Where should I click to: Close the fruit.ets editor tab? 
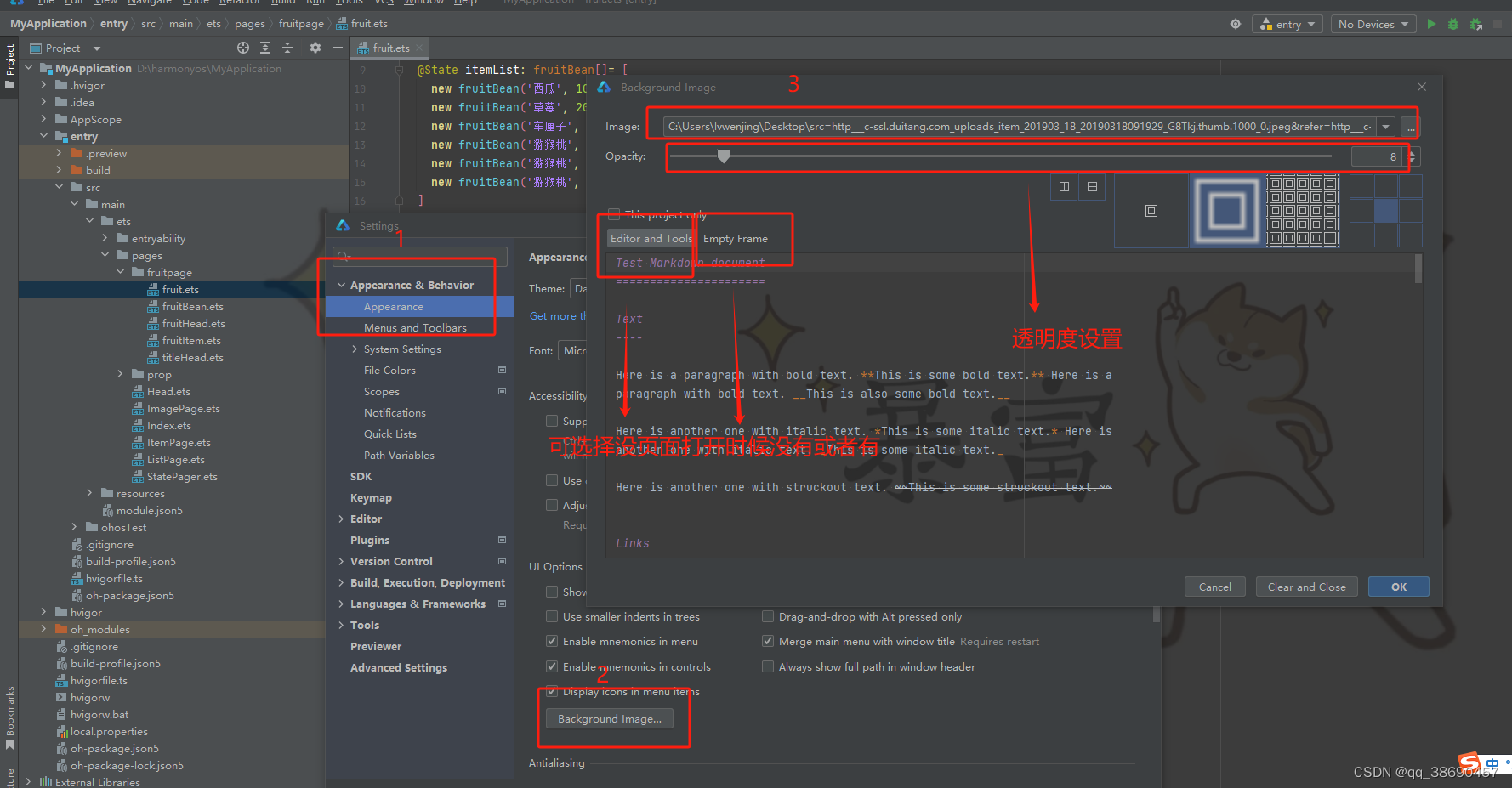[x=419, y=48]
